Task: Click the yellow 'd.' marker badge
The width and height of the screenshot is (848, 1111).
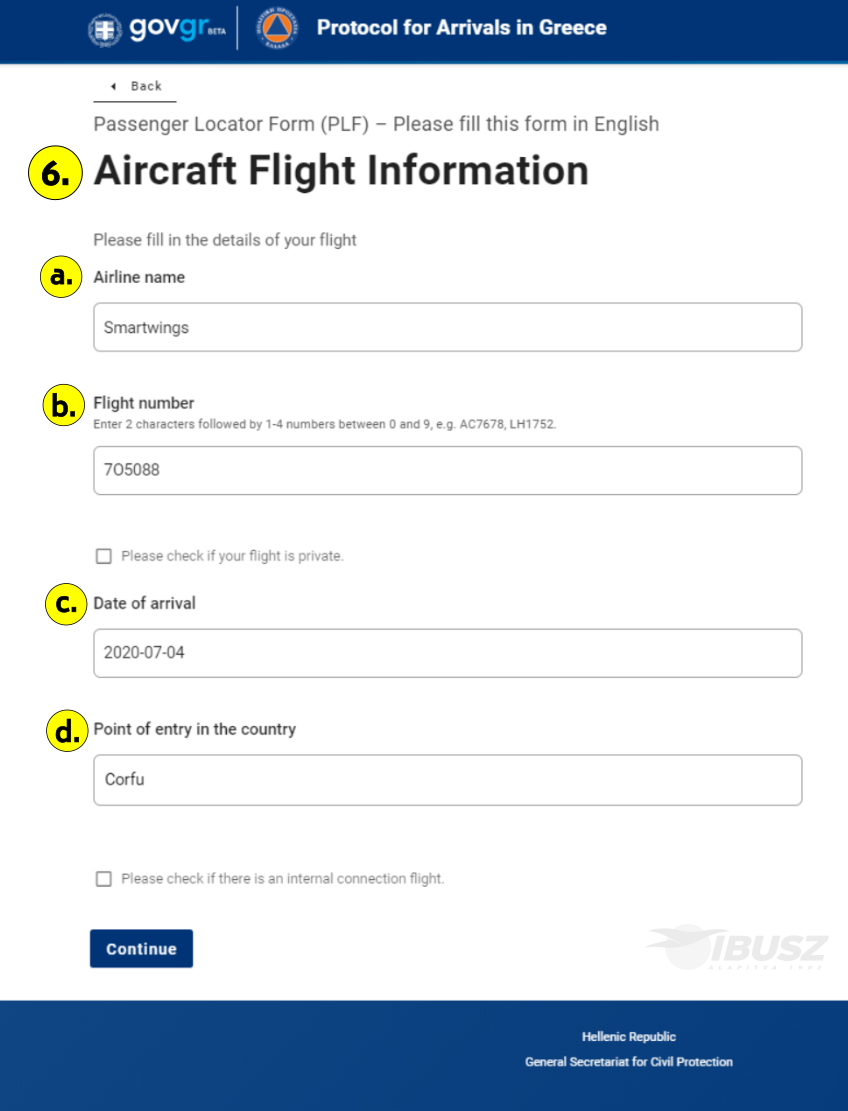Action: point(67,731)
